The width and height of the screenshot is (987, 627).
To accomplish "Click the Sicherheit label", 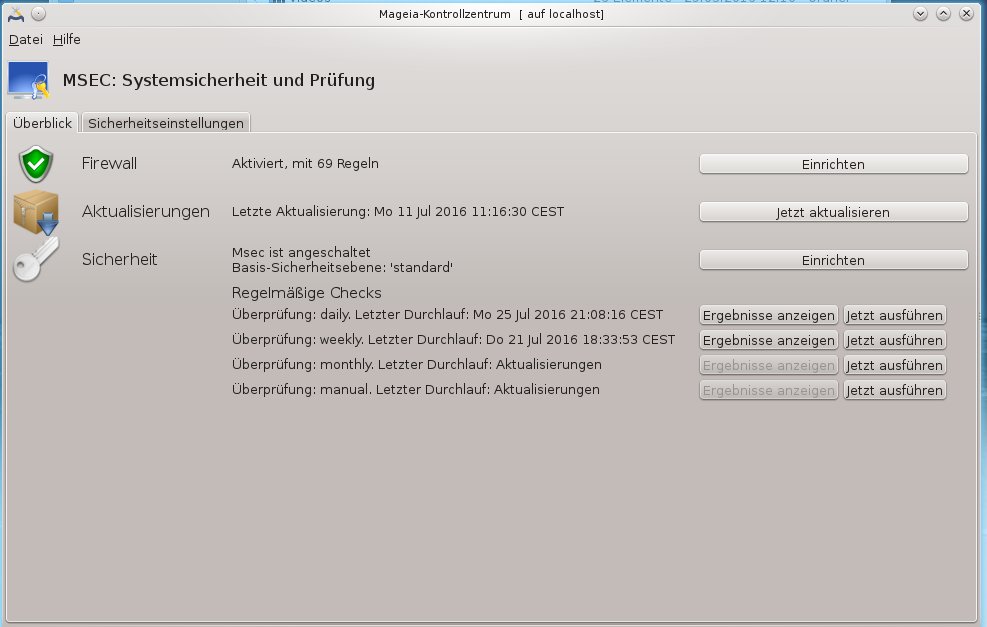I will click(120, 259).
